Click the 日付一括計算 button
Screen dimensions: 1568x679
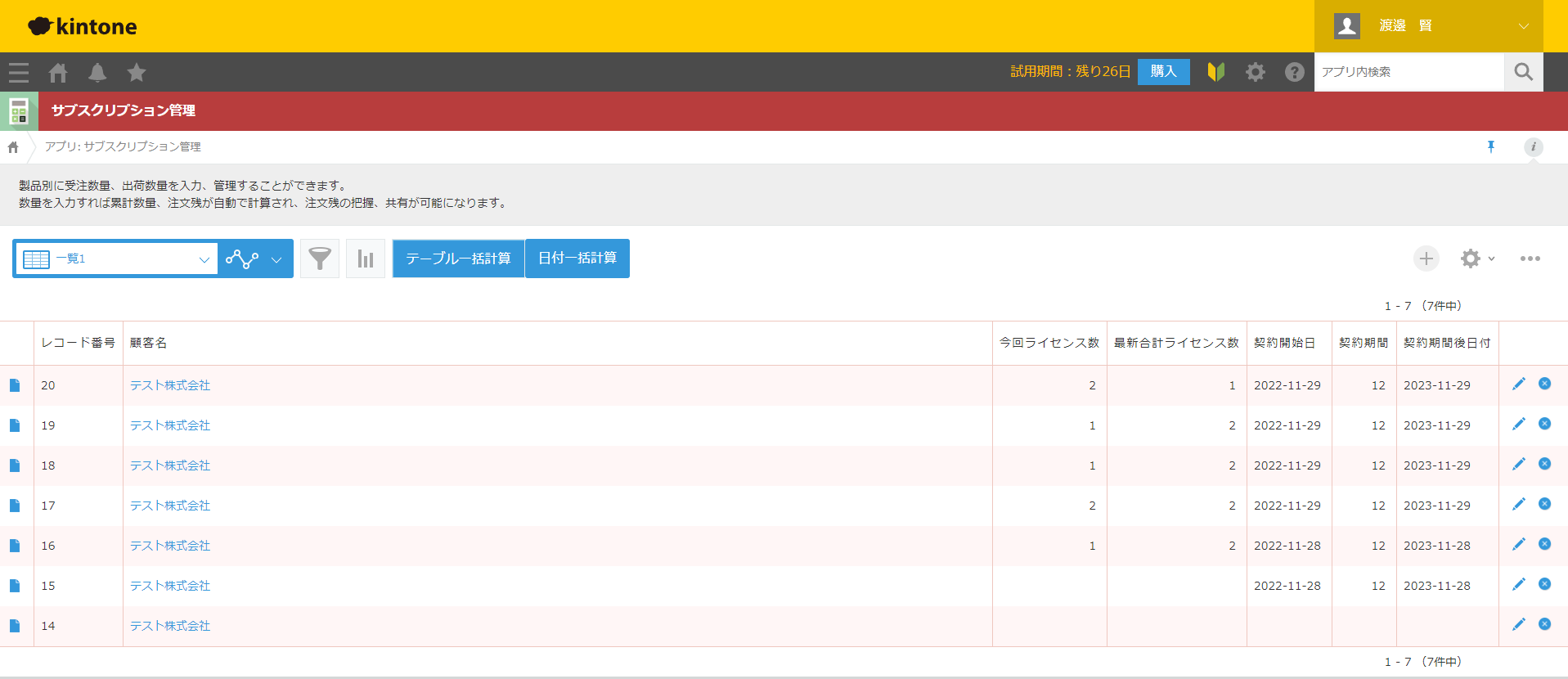point(577,259)
